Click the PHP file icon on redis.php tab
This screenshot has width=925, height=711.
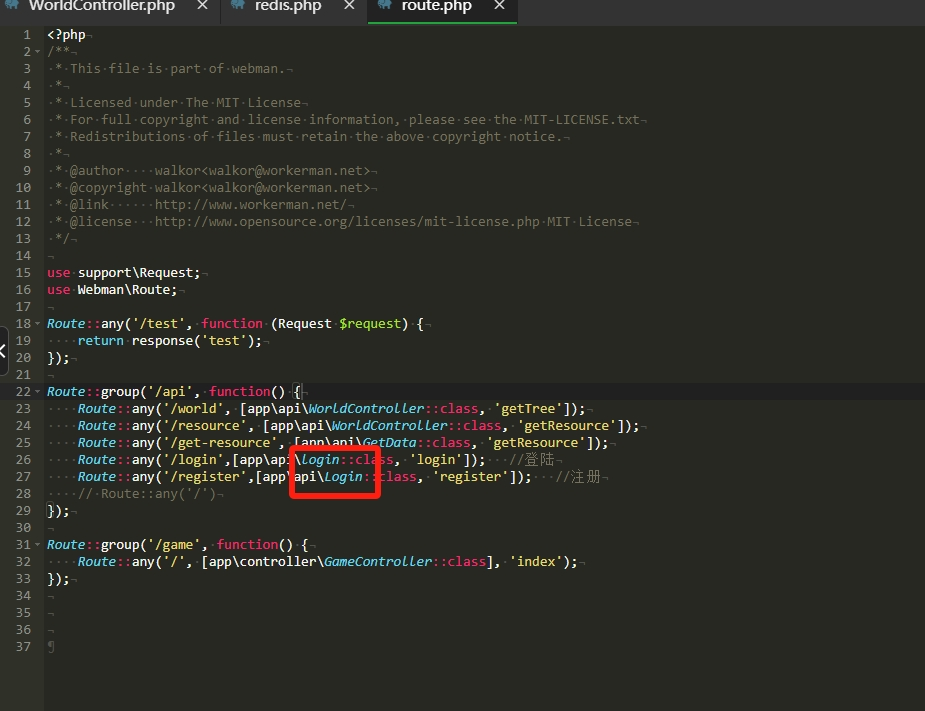tap(238, 5)
